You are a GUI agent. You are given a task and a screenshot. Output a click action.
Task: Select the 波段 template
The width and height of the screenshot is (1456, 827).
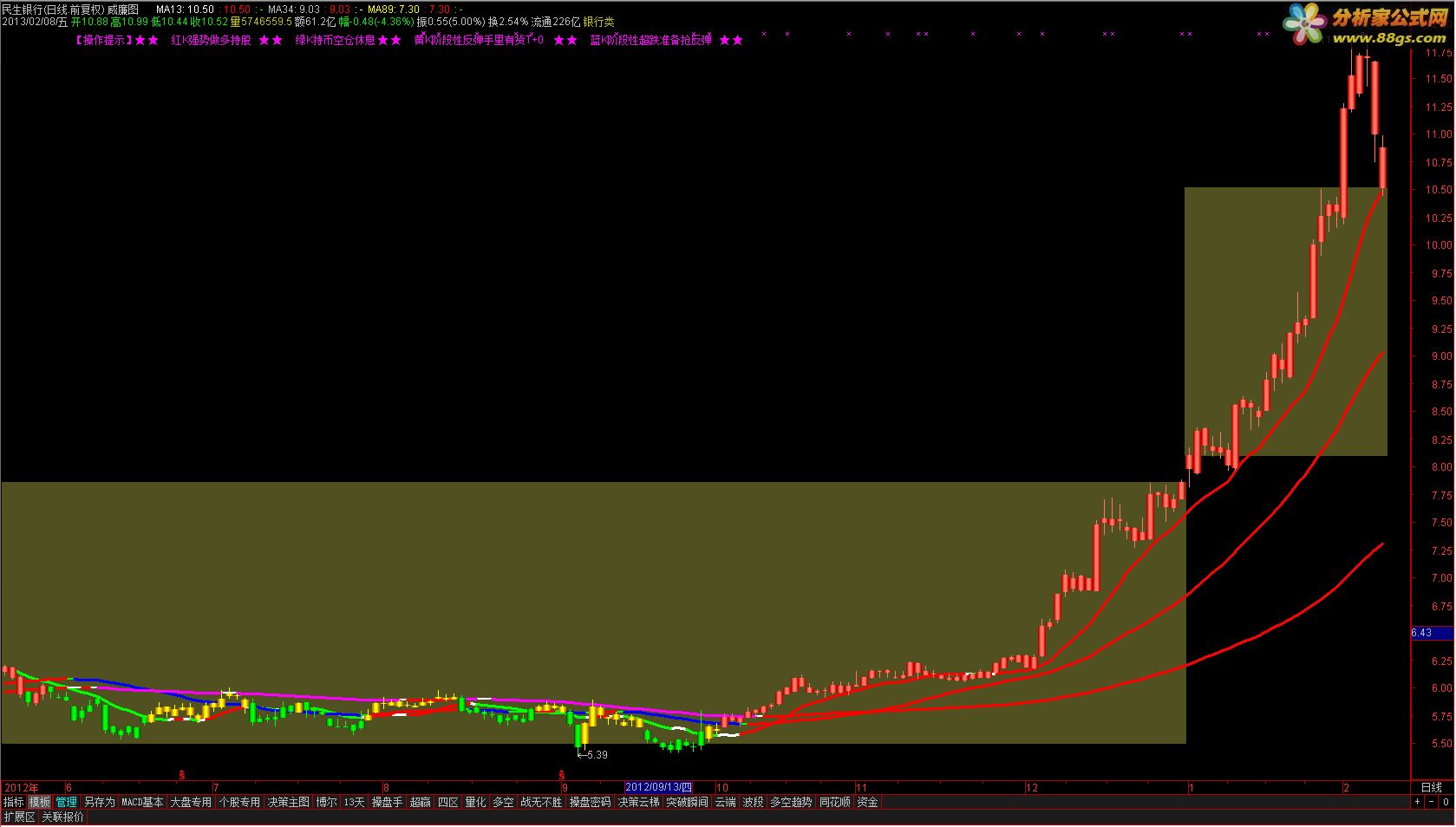coord(753,802)
